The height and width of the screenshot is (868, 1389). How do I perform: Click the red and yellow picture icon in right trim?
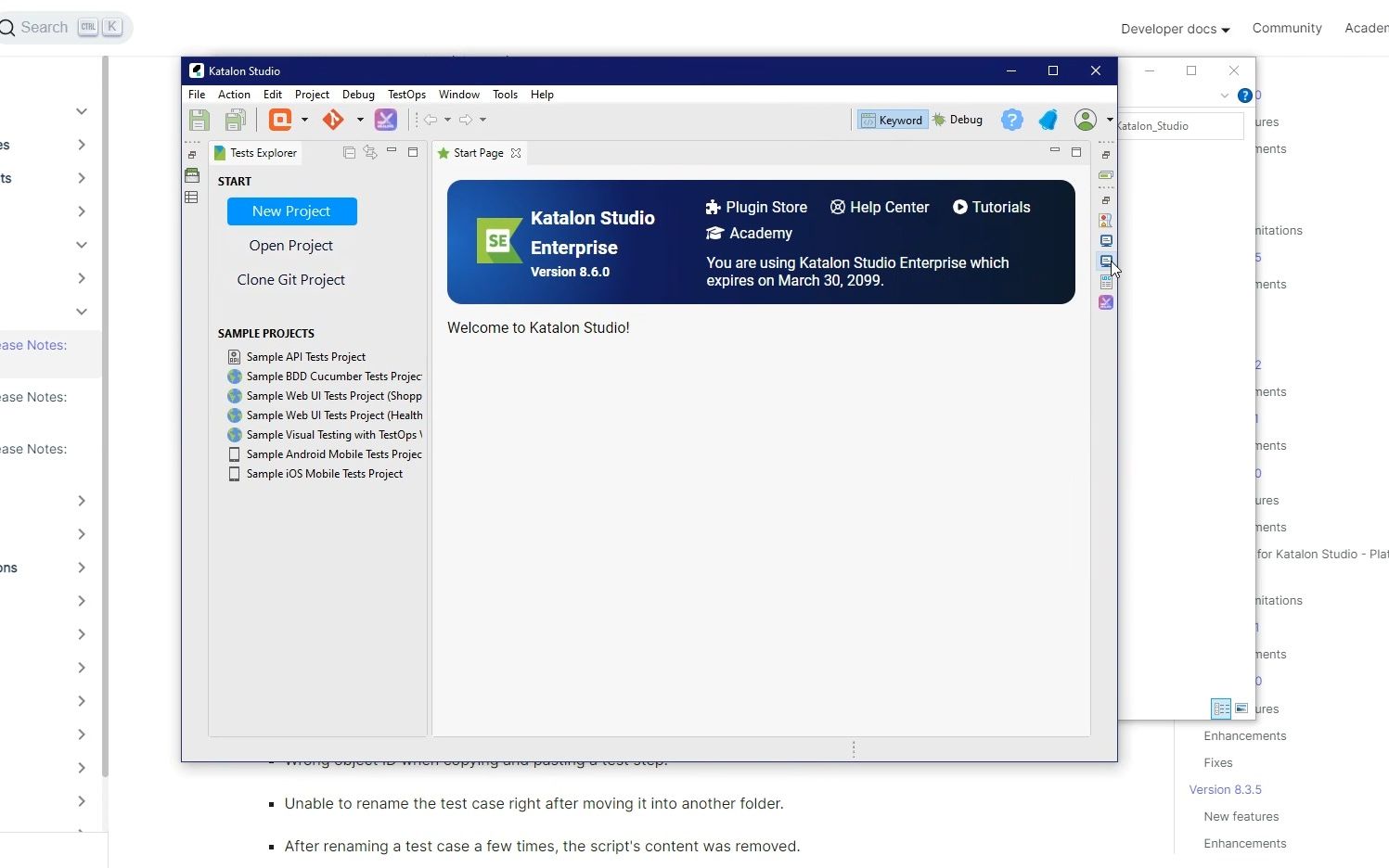click(1106, 221)
